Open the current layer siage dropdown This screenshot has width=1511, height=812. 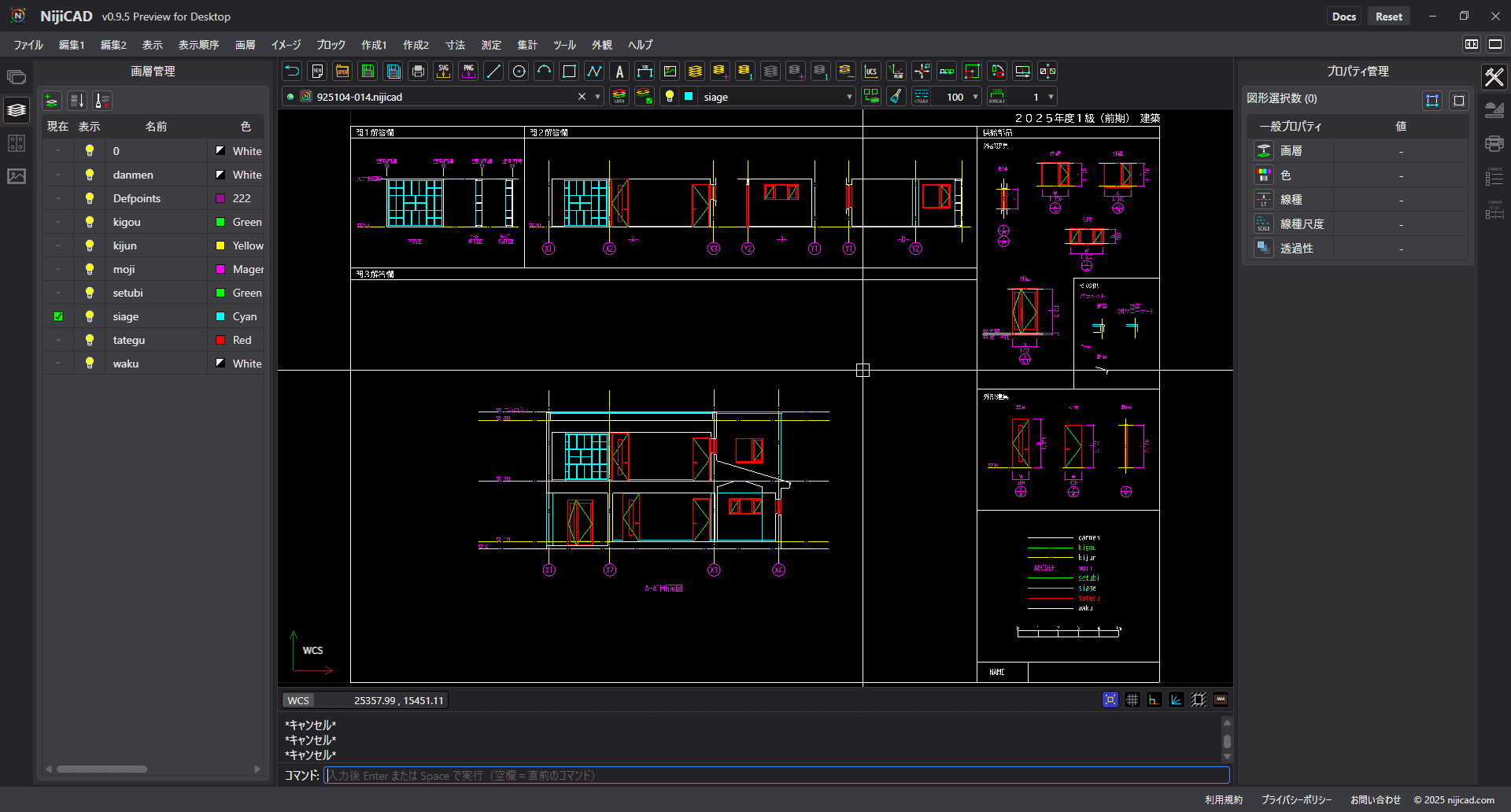coord(848,97)
